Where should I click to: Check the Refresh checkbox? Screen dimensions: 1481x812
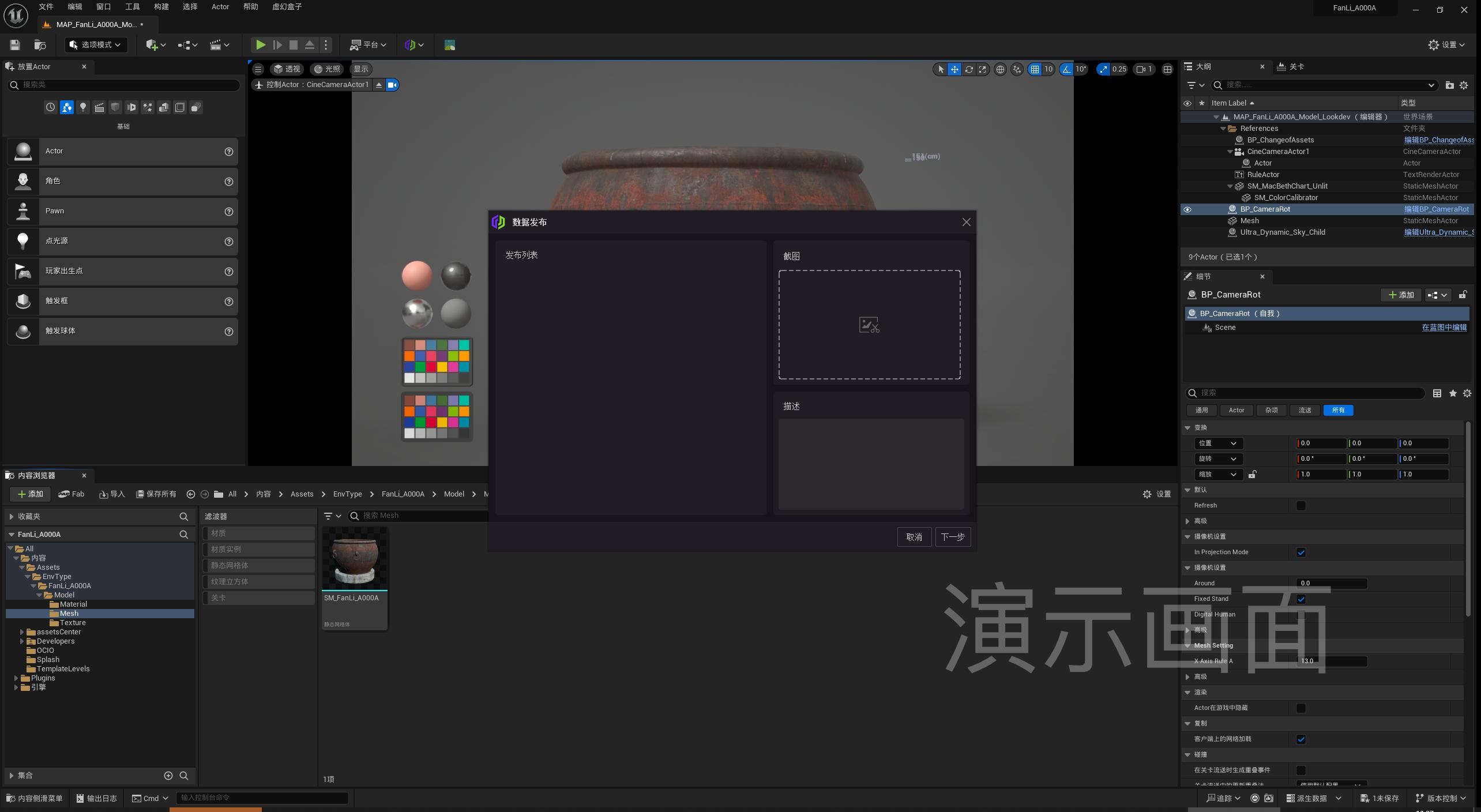[x=1301, y=506]
